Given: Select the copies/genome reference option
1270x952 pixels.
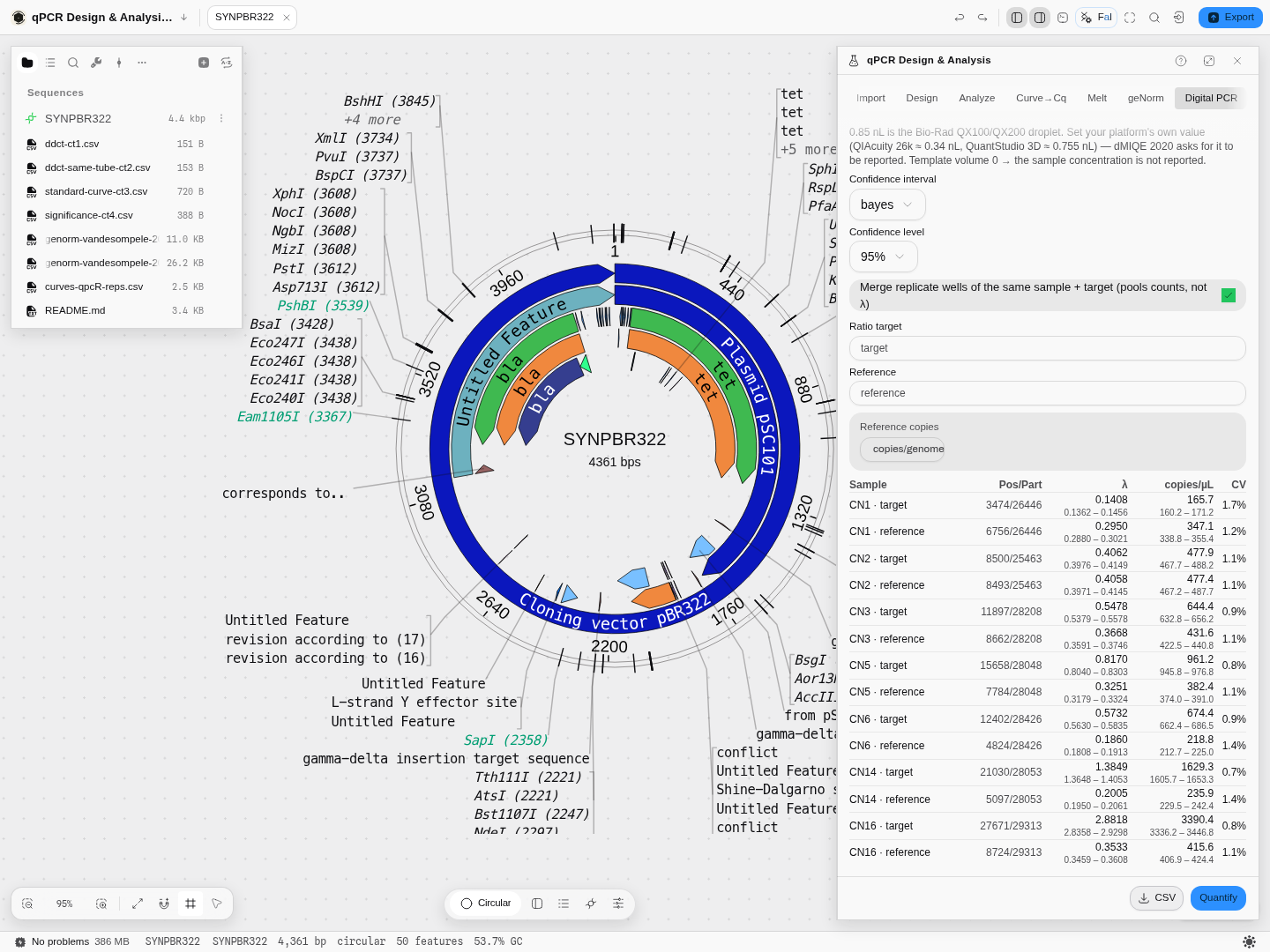Looking at the screenshot, I should point(902,450).
